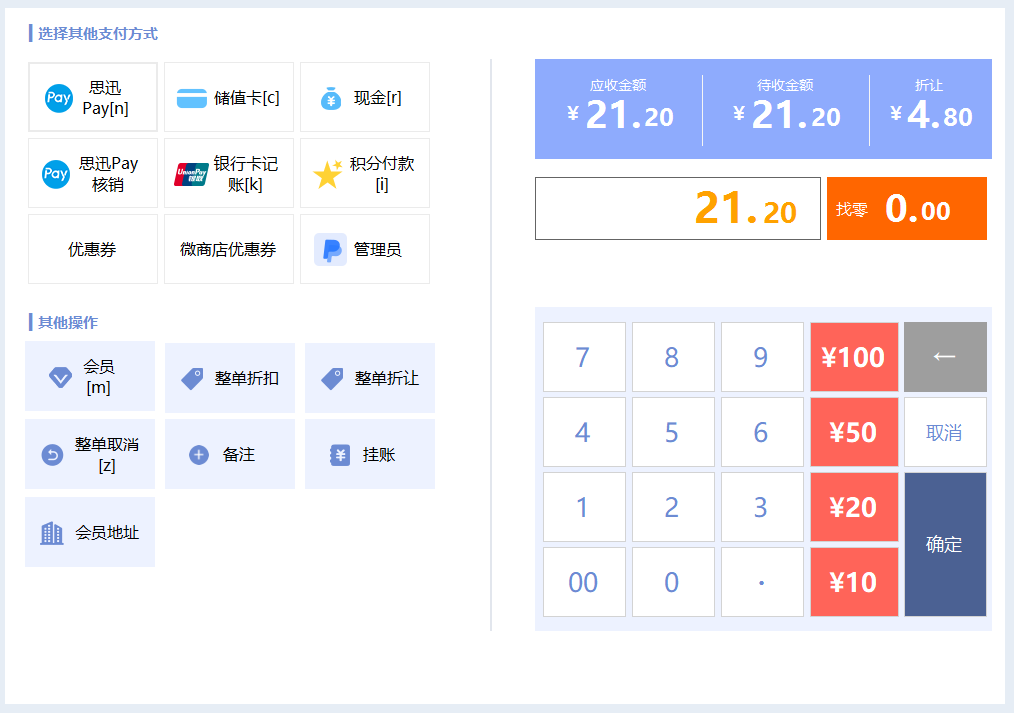Screen dimensions: 1014x713
Task: Open 会员地址 member address
Action: (x=90, y=532)
